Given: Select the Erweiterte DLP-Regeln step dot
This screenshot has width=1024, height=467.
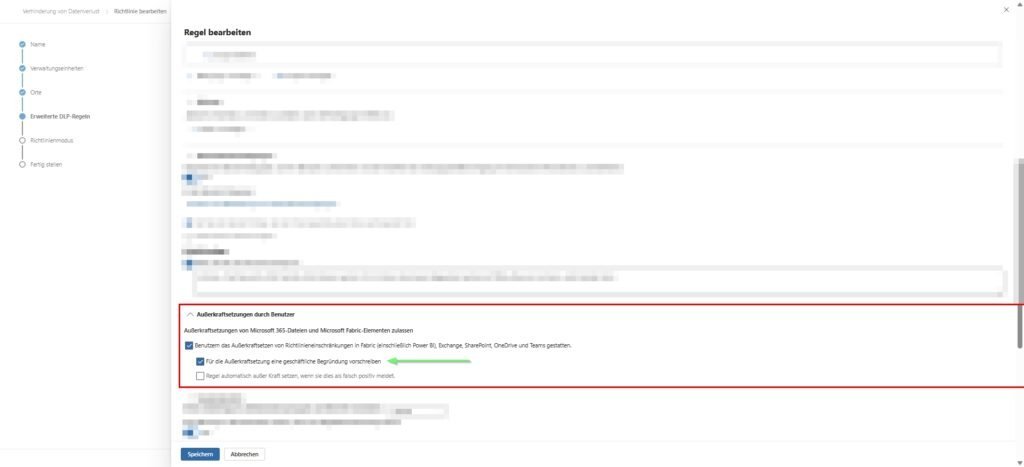Looking at the screenshot, I should 22,116.
